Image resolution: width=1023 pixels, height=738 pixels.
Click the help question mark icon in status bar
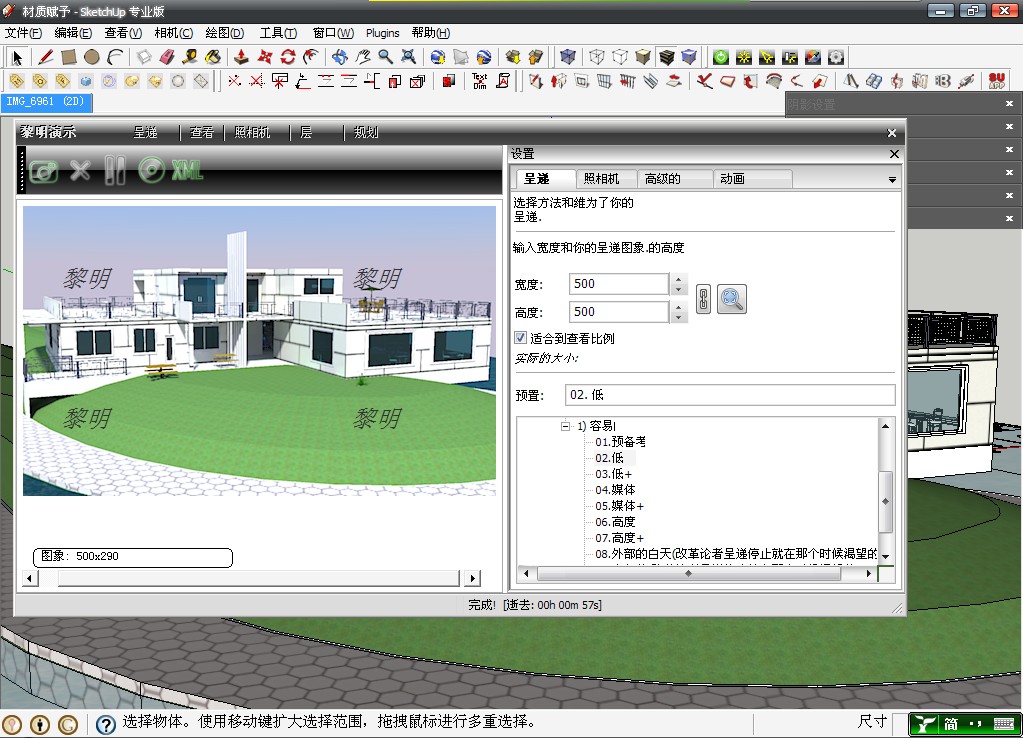coord(106,724)
